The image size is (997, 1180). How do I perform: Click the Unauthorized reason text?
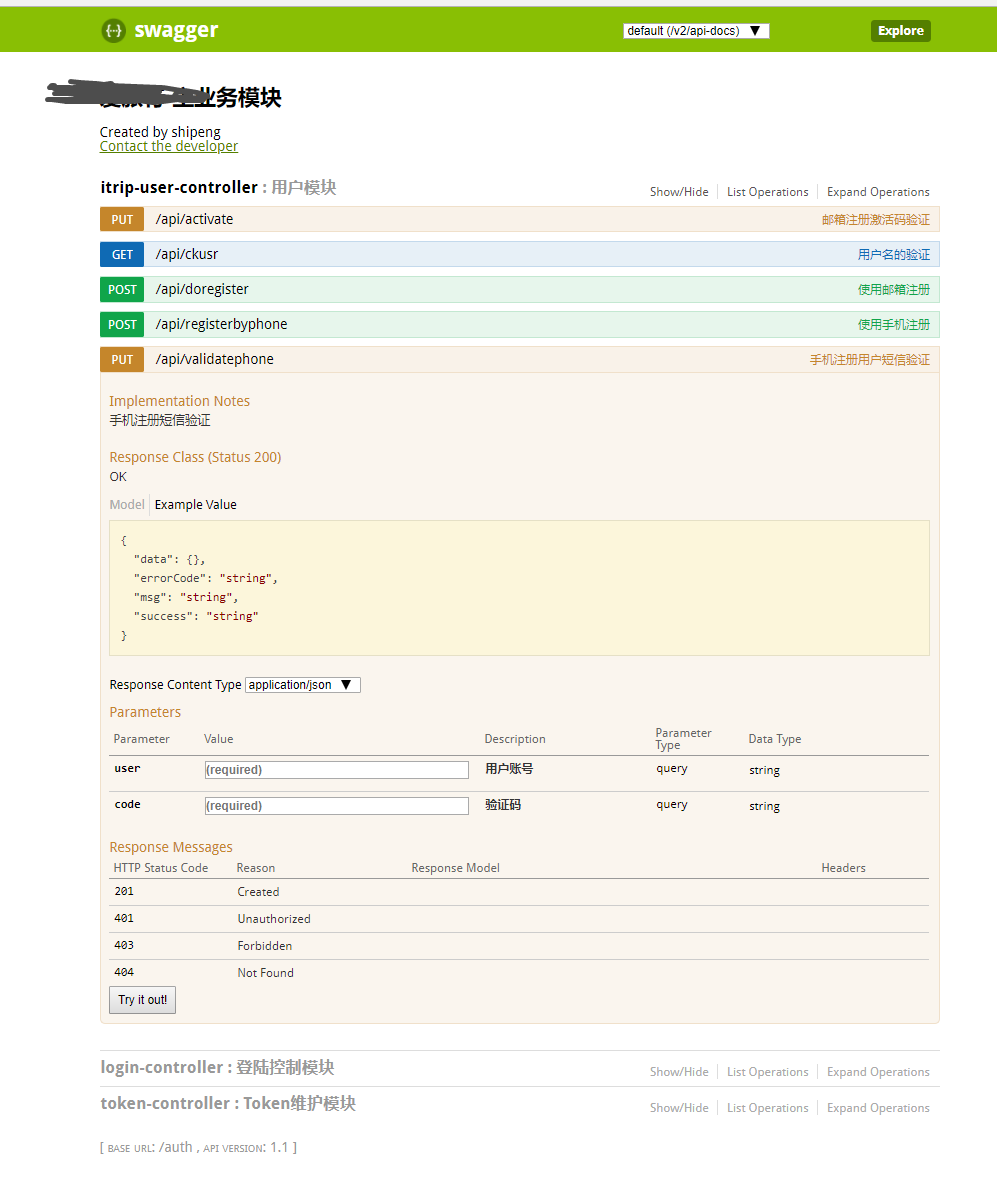click(274, 919)
